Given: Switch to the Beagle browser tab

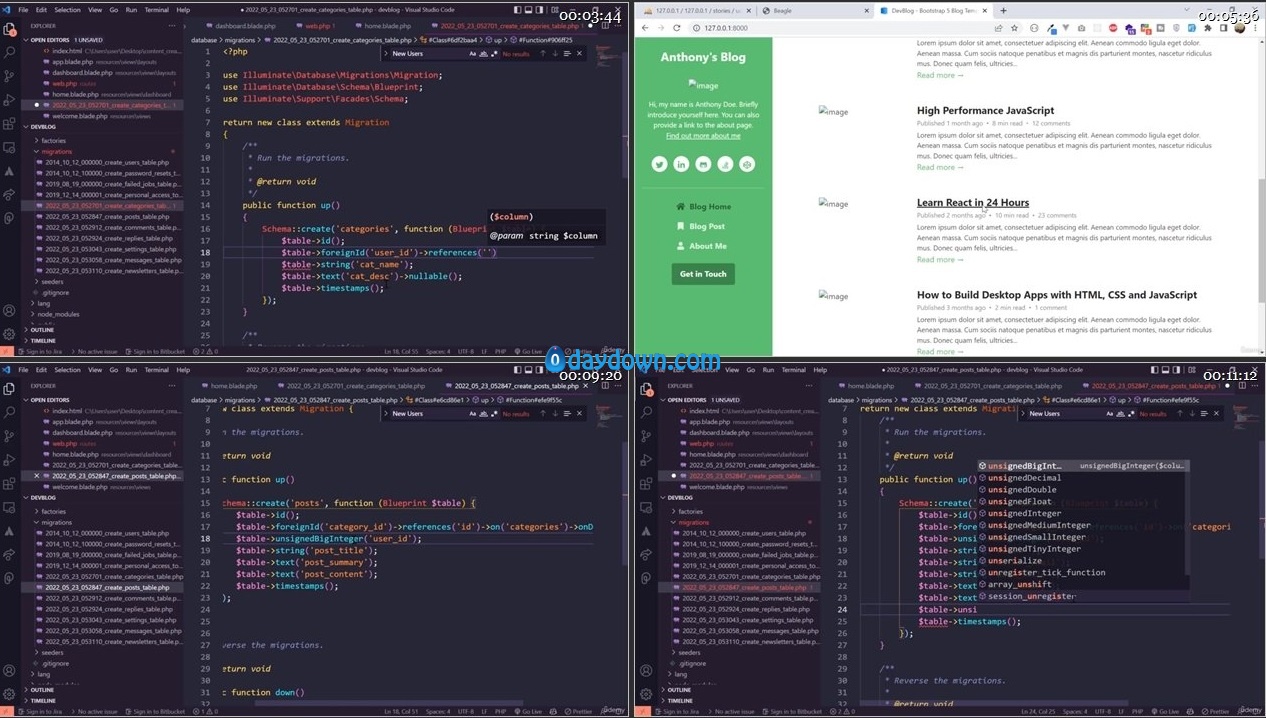Looking at the screenshot, I should click(x=817, y=9).
